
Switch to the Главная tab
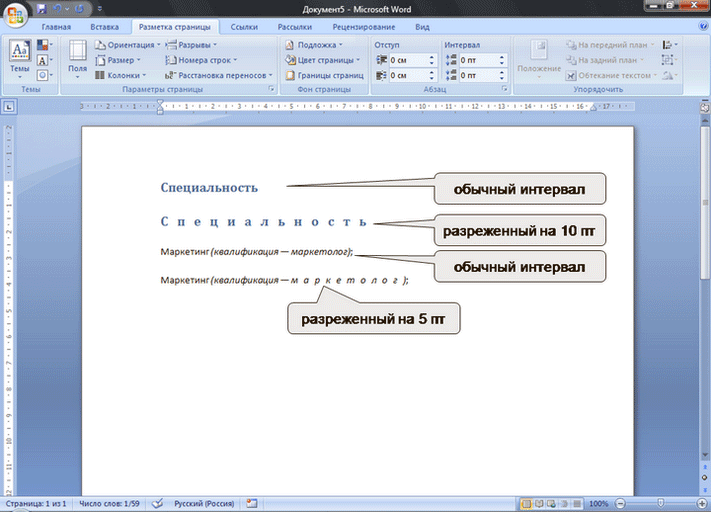tap(56, 27)
